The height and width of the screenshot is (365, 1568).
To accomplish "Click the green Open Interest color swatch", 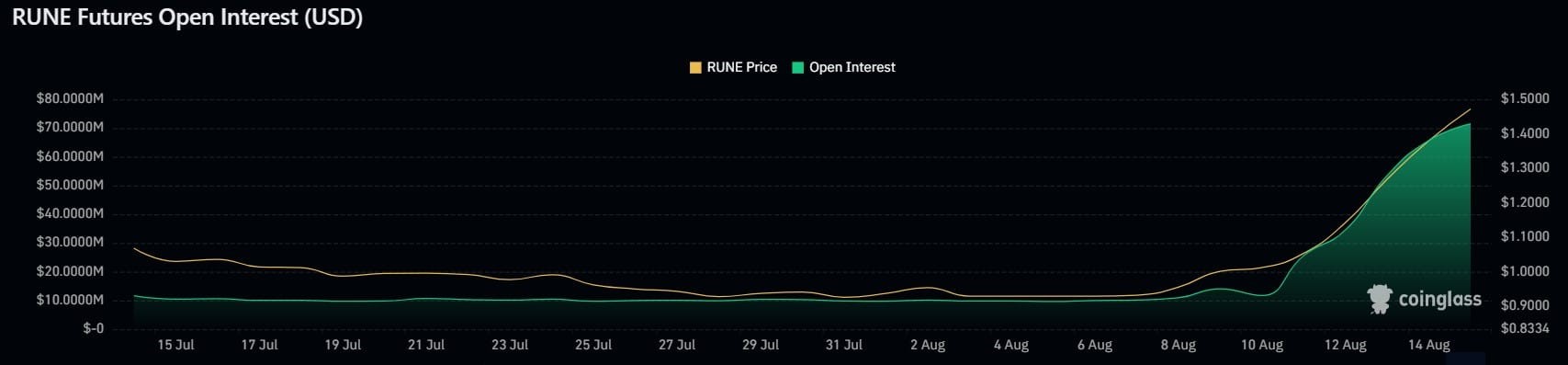I will tap(797, 67).
